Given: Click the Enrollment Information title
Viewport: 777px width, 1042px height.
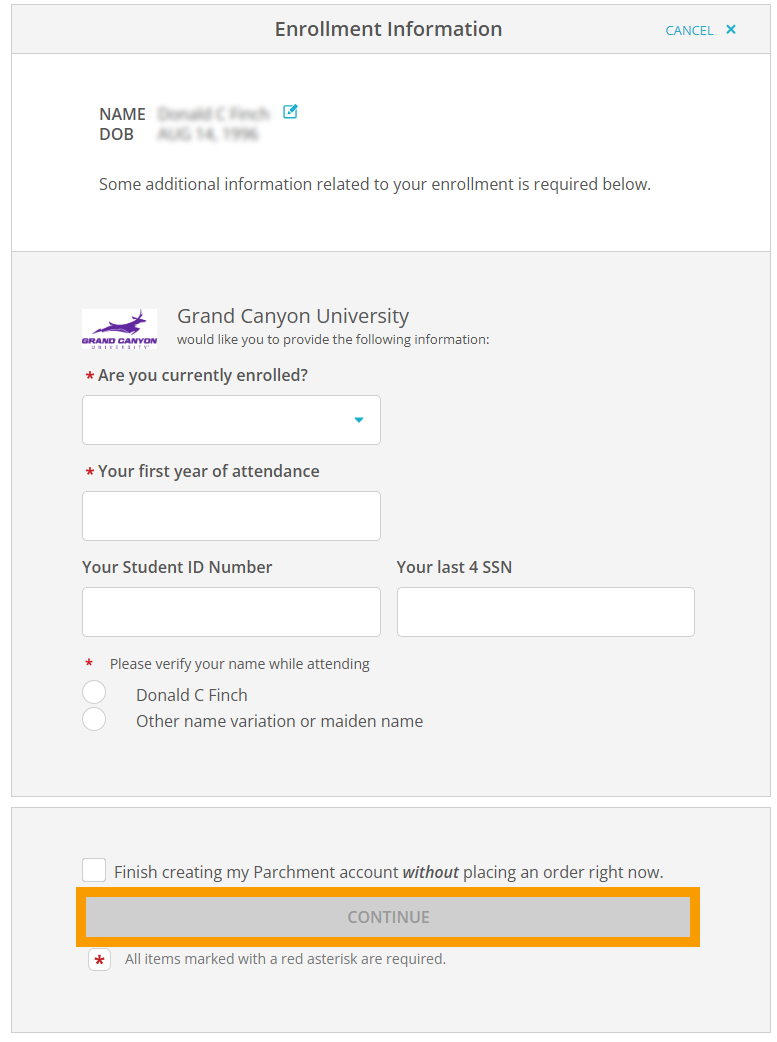Looking at the screenshot, I should (388, 29).
